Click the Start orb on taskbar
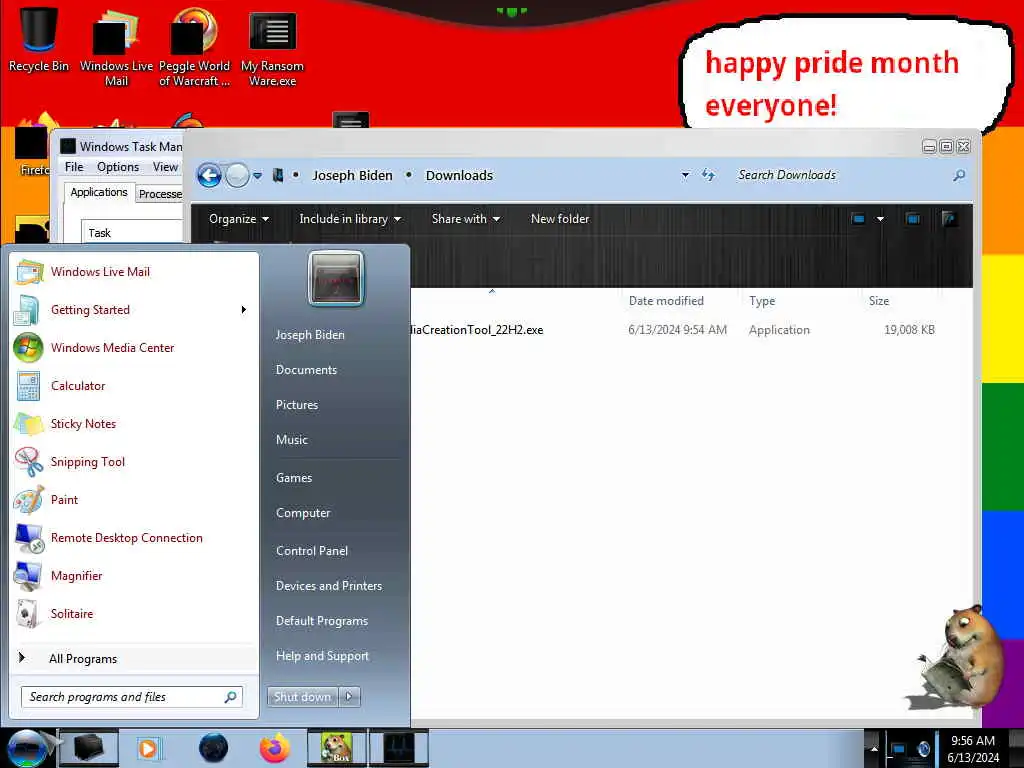Image resolution: width=1024 pixels, height=768 pixels. pos(26,748)
